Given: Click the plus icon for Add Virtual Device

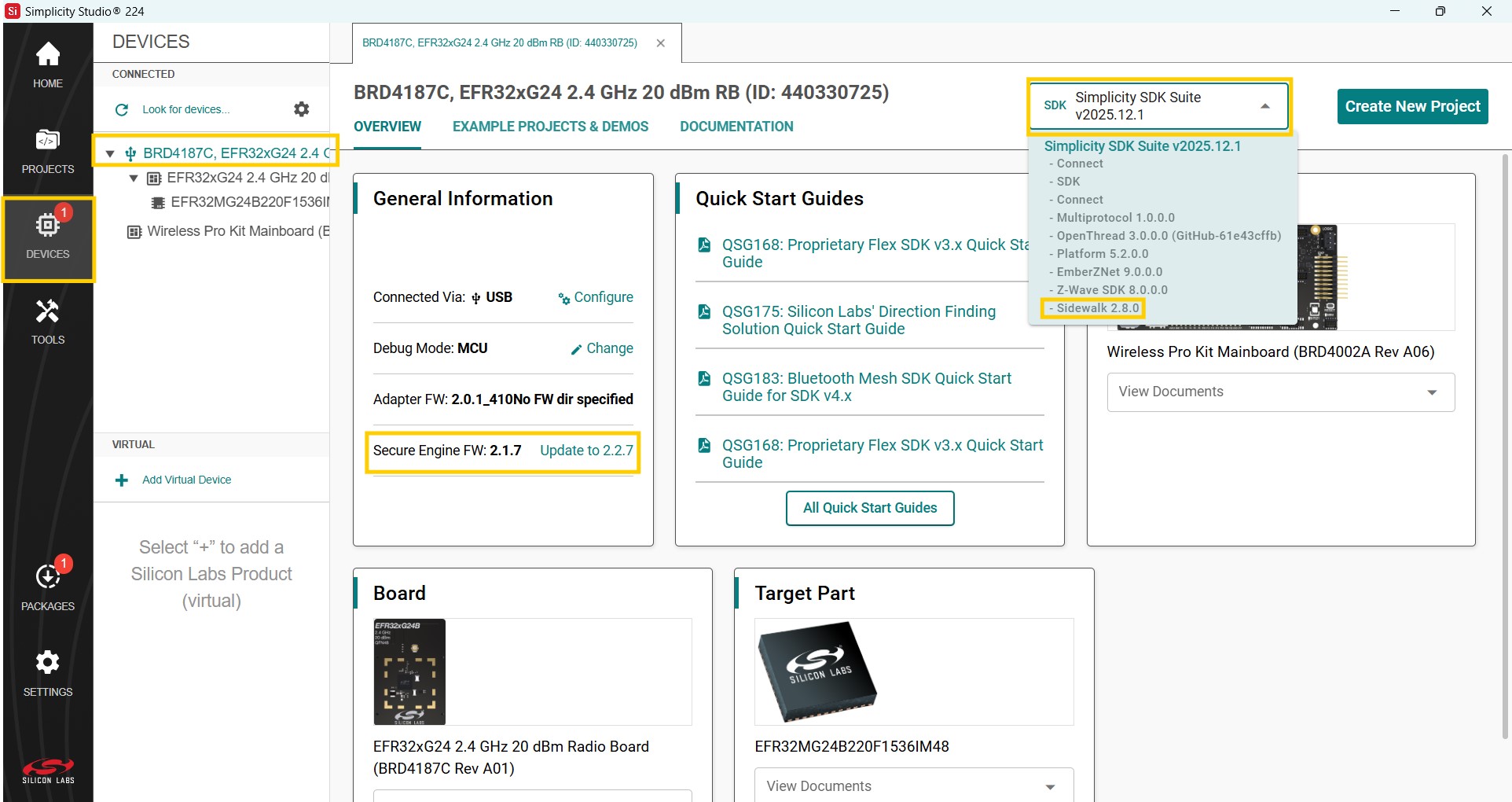Looking at the screenshot, I should point(122,480).
